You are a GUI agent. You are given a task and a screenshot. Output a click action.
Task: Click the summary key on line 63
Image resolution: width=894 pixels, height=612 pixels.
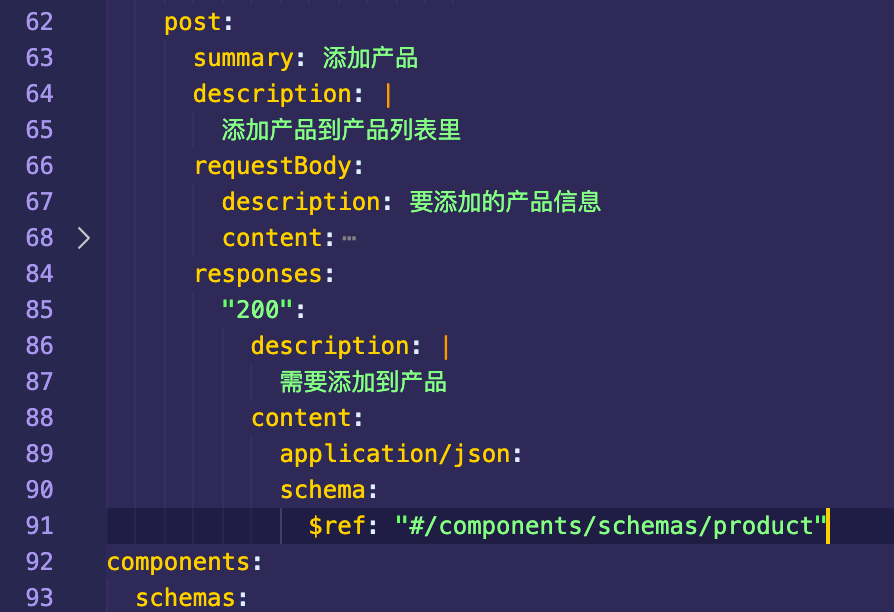243,58
